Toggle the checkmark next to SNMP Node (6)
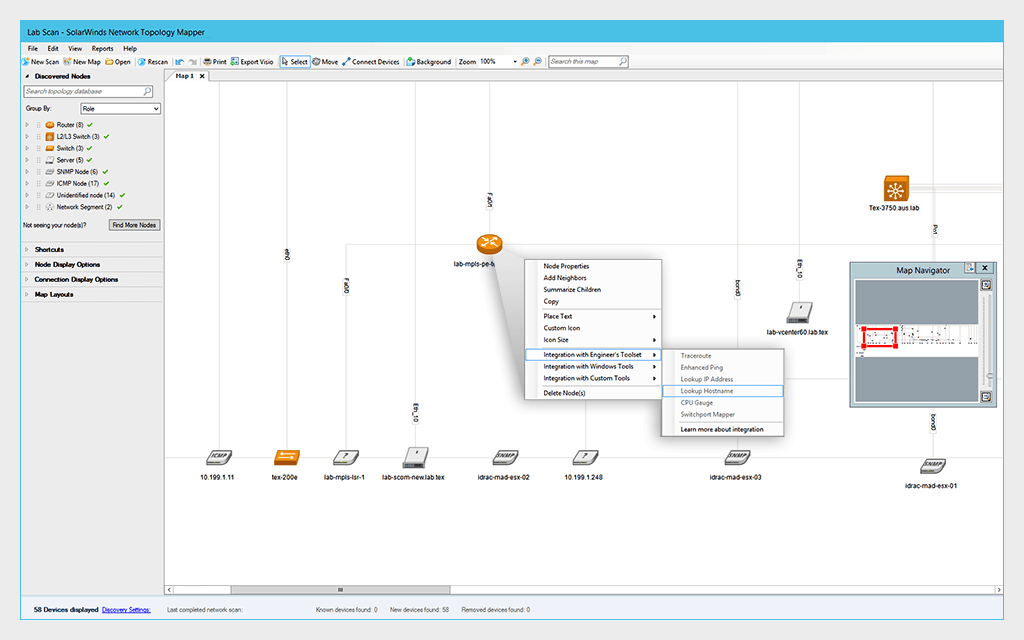Image resolution: width=1024 pixels, height=640 pixels. tap(104, 172)
